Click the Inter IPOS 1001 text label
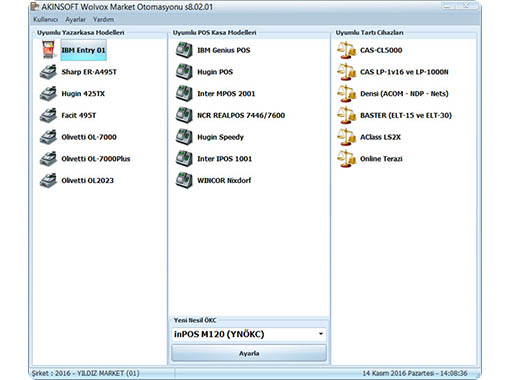This screenshot has height=380, width=510. (224, 159)
